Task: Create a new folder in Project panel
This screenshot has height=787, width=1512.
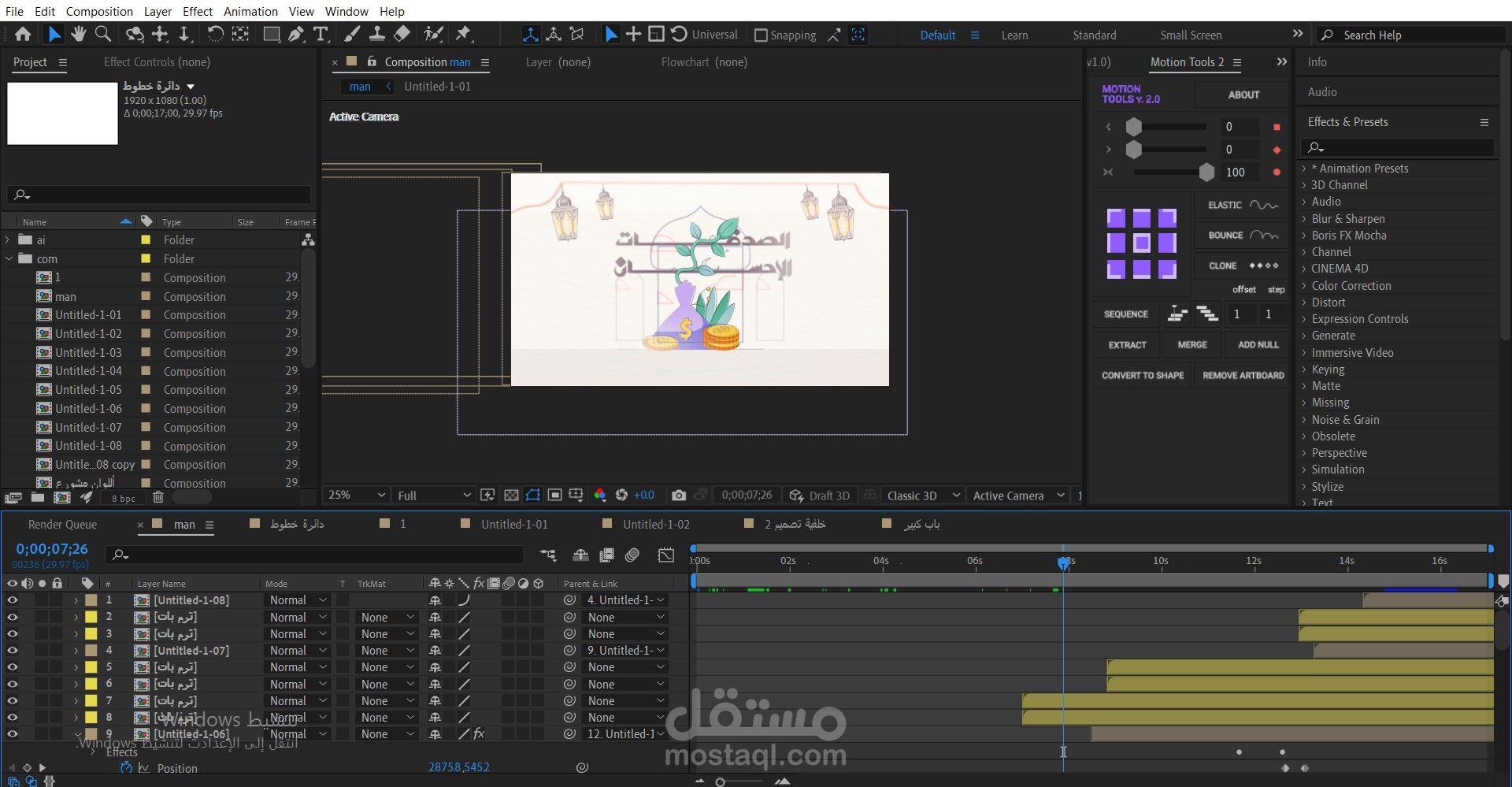Action: (37, 497)
